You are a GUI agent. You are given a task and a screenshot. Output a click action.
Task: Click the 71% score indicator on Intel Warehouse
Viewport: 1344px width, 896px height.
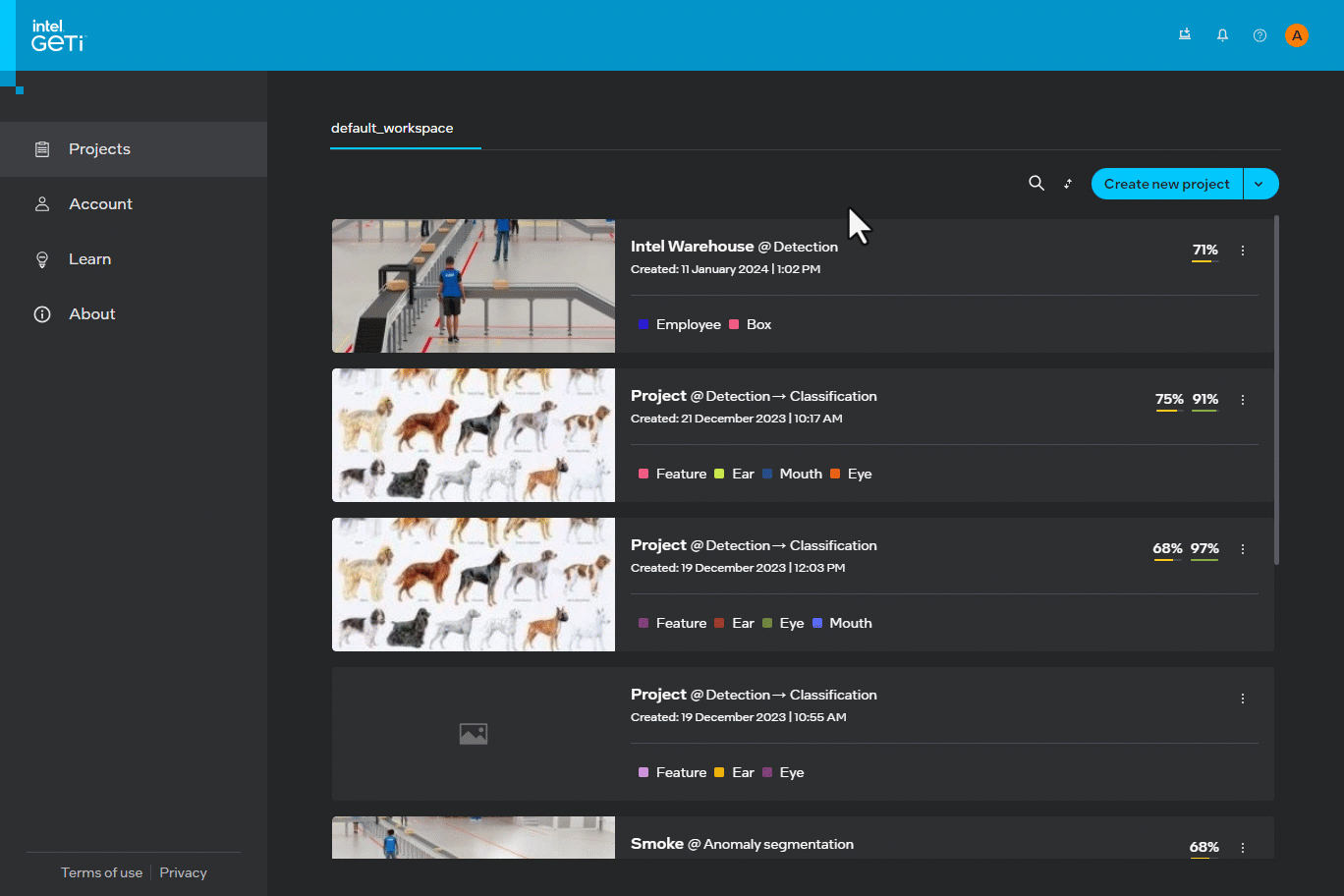coord(1204,251)
